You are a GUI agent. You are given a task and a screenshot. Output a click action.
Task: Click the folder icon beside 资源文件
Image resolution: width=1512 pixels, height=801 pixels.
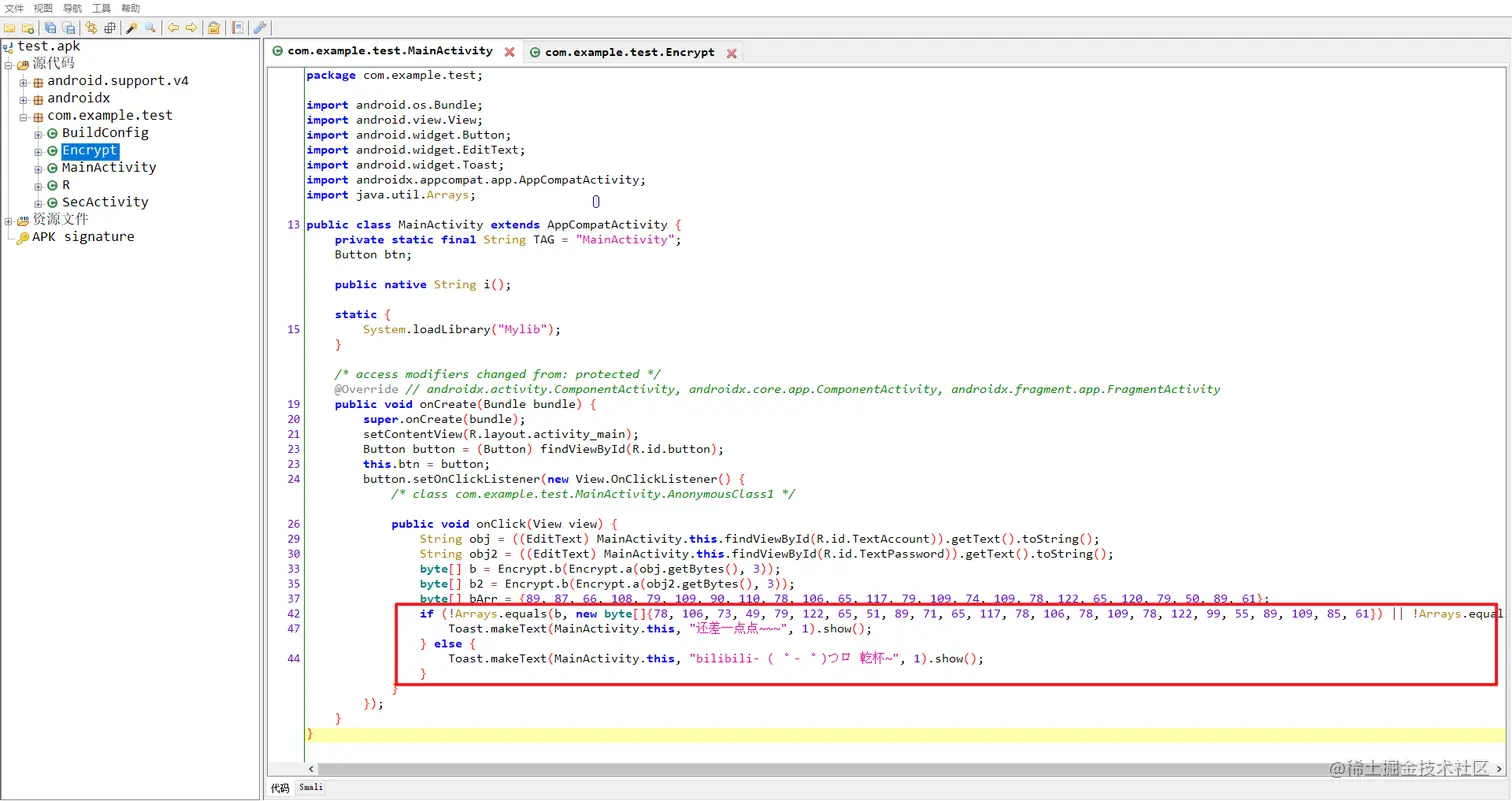click(x=23, y=220)
